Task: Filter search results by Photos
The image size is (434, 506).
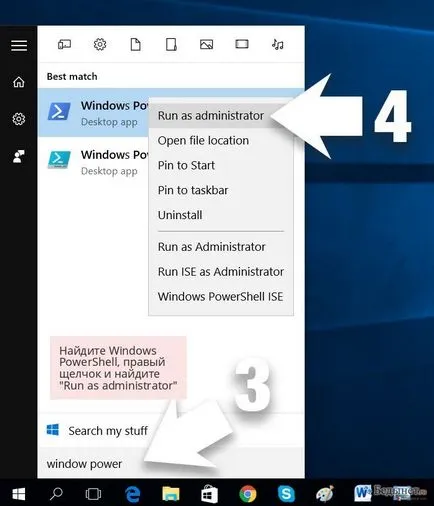Action: coord(206,44)
